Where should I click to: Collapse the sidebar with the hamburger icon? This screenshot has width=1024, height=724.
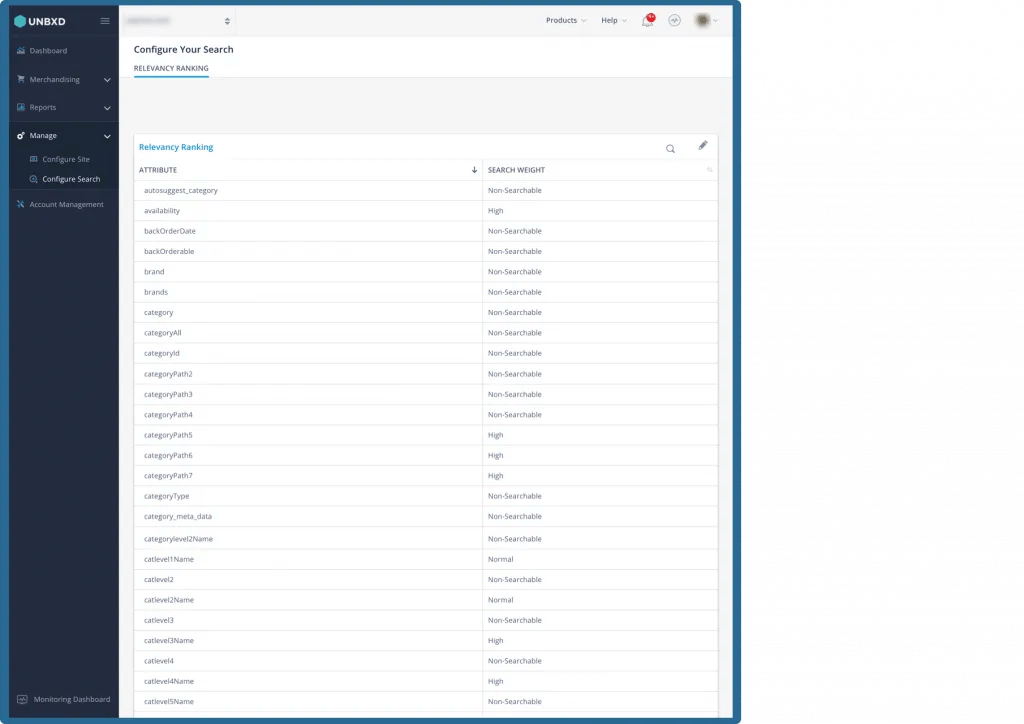tap(104, 21)
